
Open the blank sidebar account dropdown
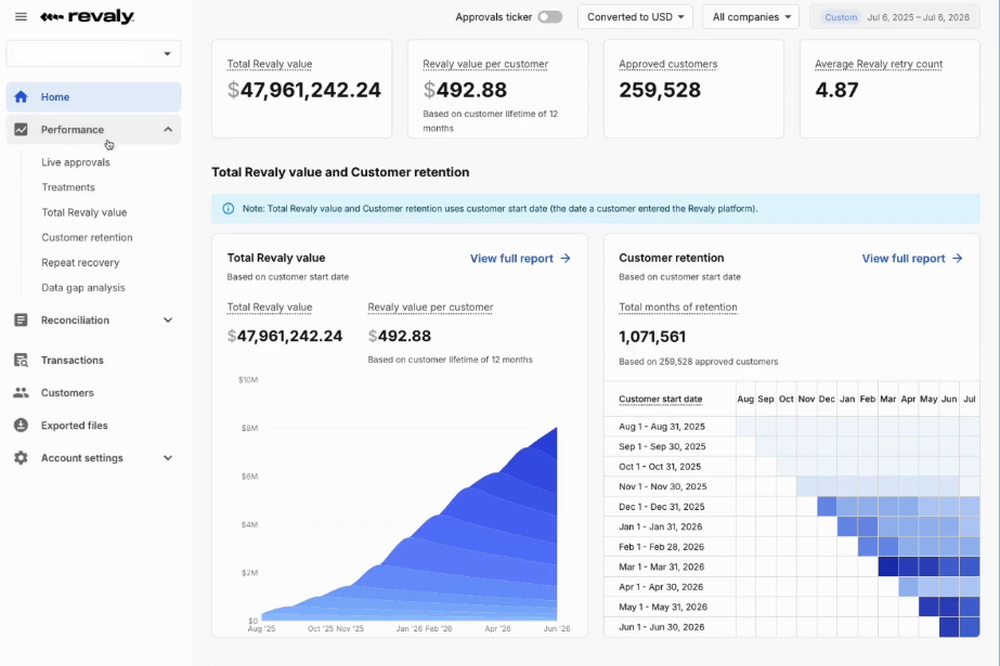click(x=94, y=54)
